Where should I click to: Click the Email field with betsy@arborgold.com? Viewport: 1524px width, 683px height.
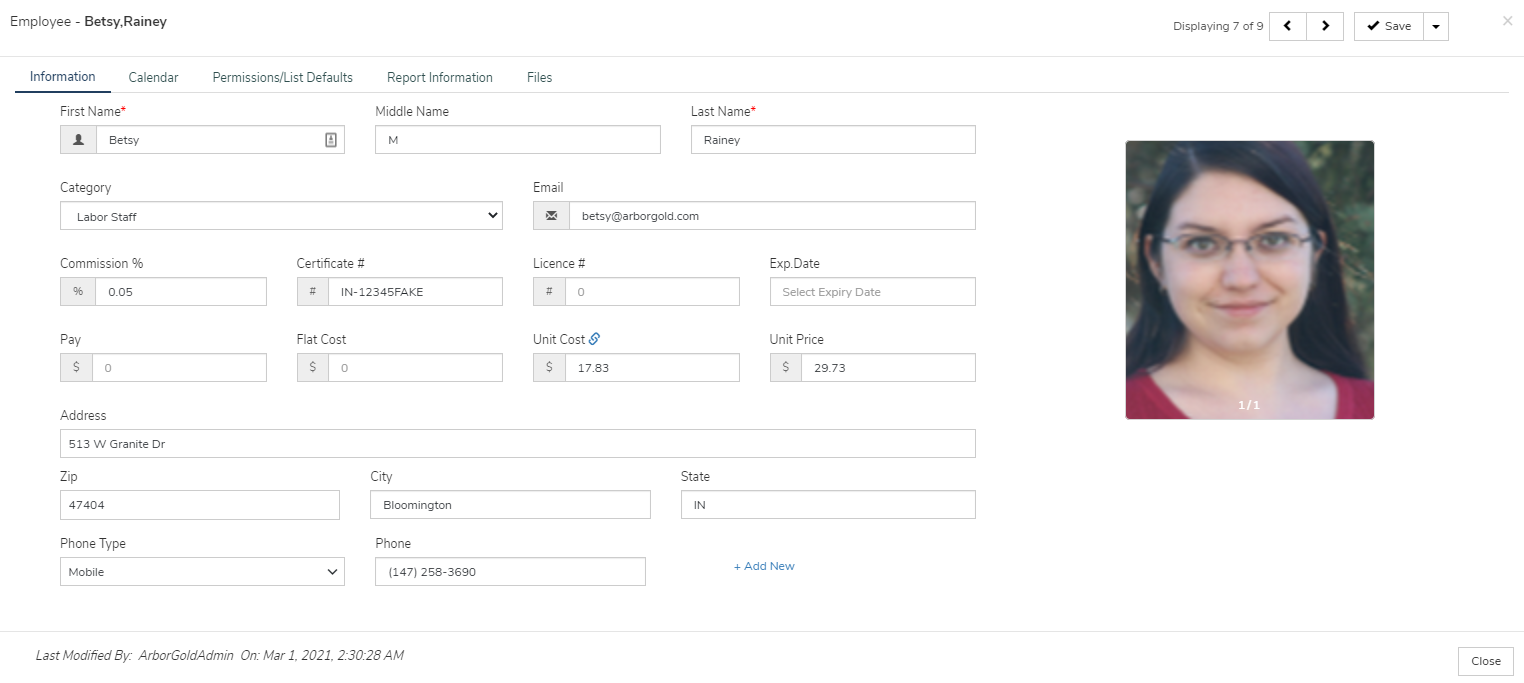pos(772,216)
